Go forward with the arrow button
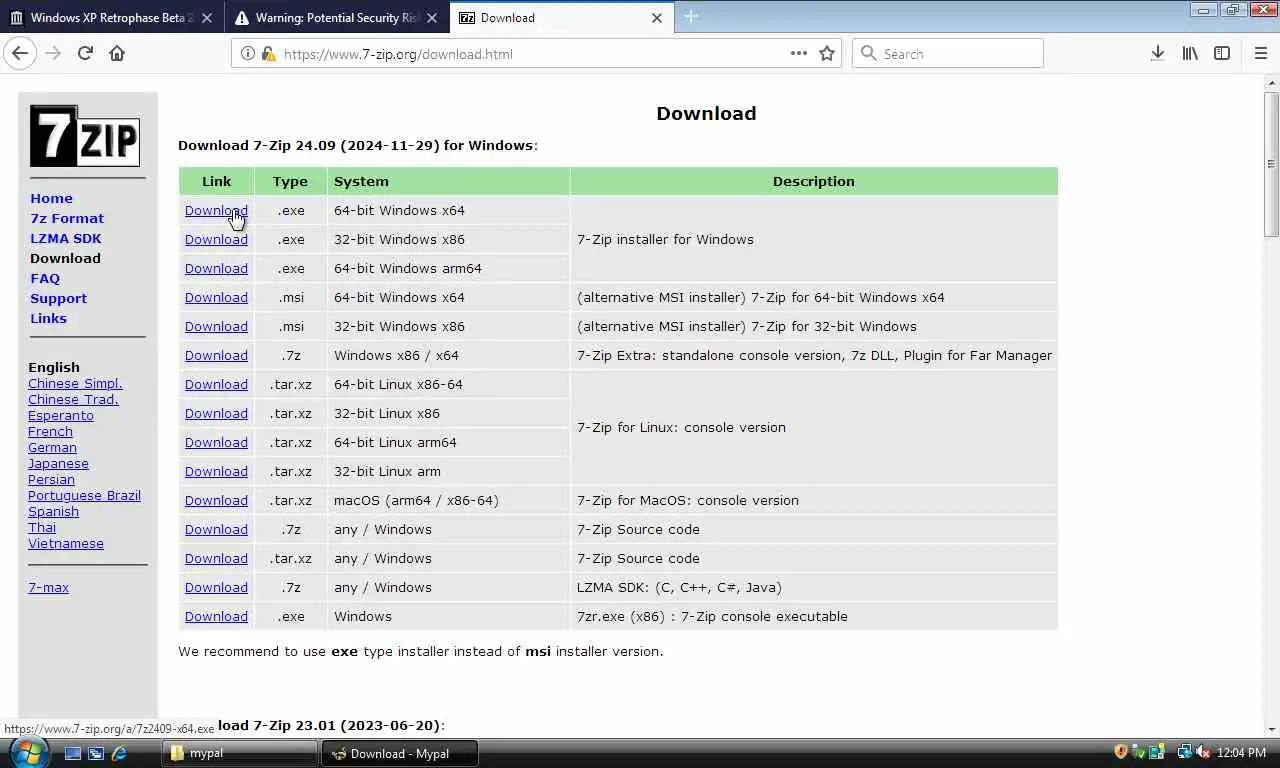1280x768 pixels. tap(53, 53)
